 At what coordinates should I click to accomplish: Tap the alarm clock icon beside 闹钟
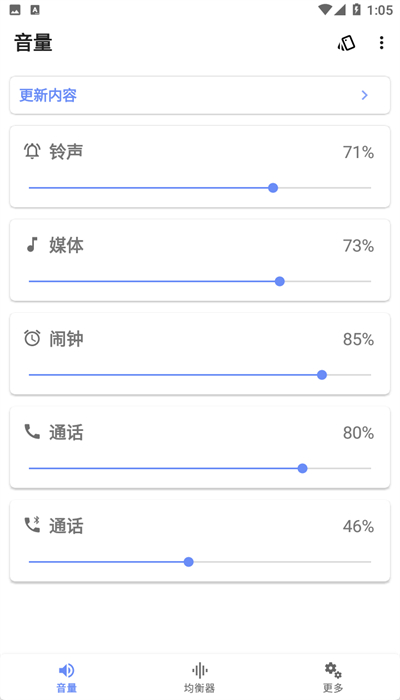click(x=32, y=338)
